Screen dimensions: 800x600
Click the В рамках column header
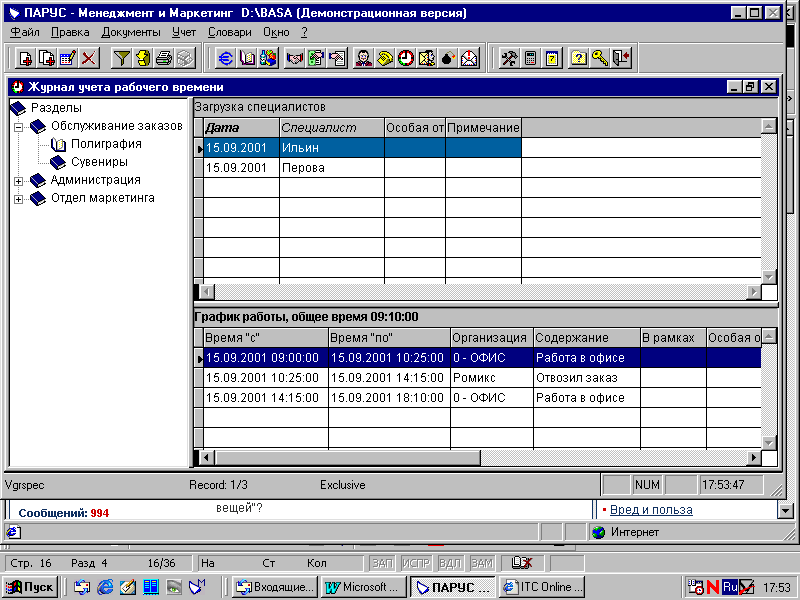(x=673, y=338)
